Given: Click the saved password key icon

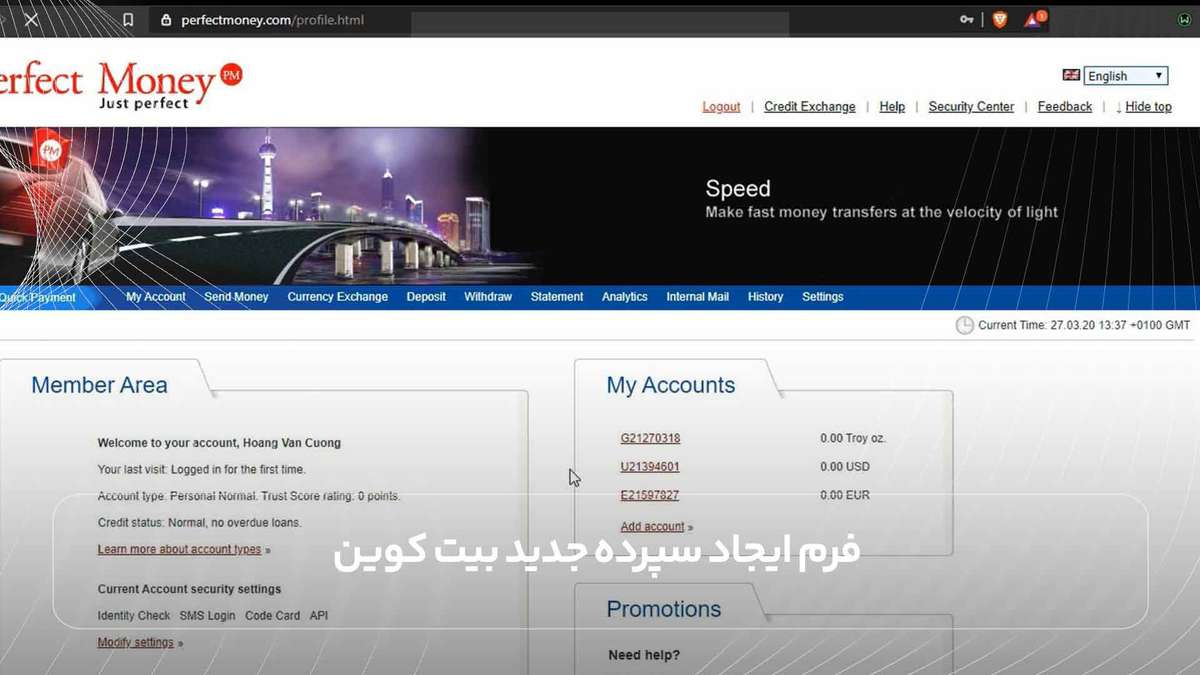Looking at the screenshot, I should pyautogui.click(x=966, y=19).
